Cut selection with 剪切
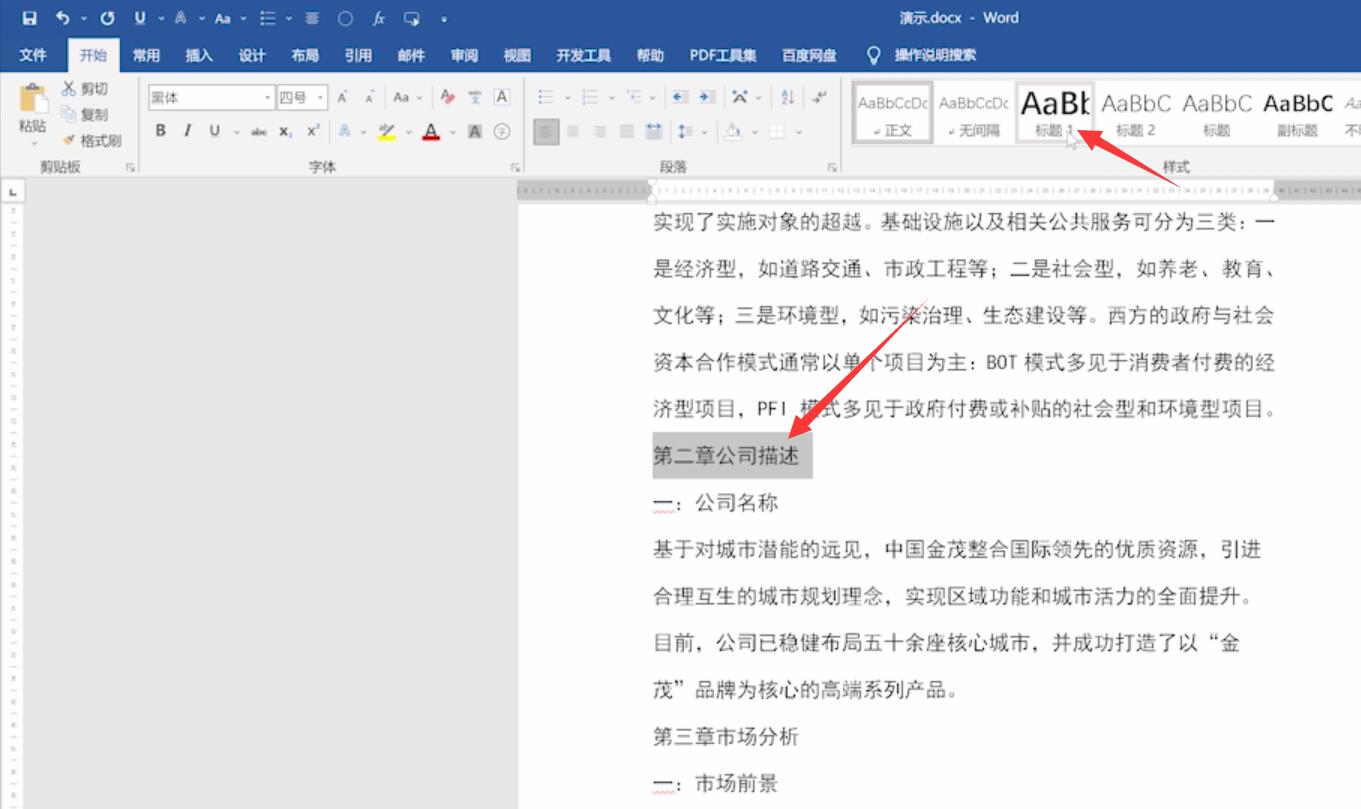The width and height of the screenshot is (1361, 809). (85, 89)
